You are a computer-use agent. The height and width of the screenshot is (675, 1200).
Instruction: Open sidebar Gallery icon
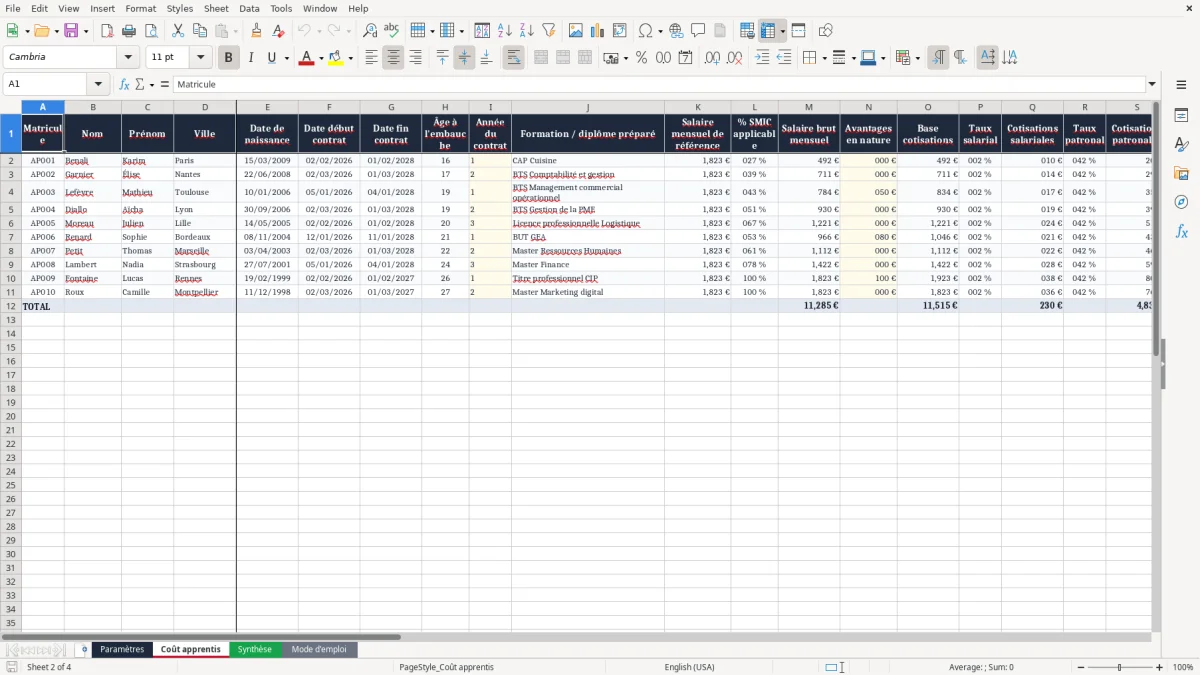coord(1181,174)
